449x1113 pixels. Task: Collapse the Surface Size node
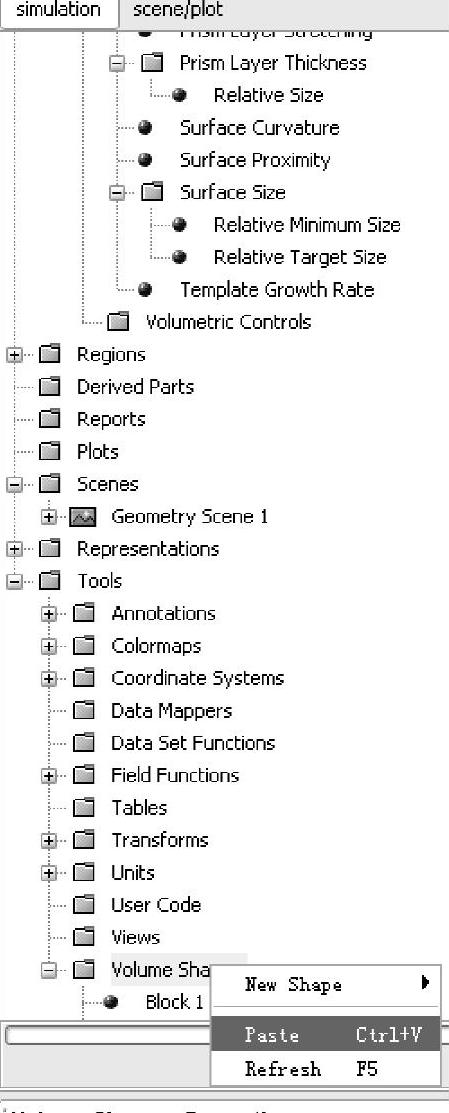point(117,193)
